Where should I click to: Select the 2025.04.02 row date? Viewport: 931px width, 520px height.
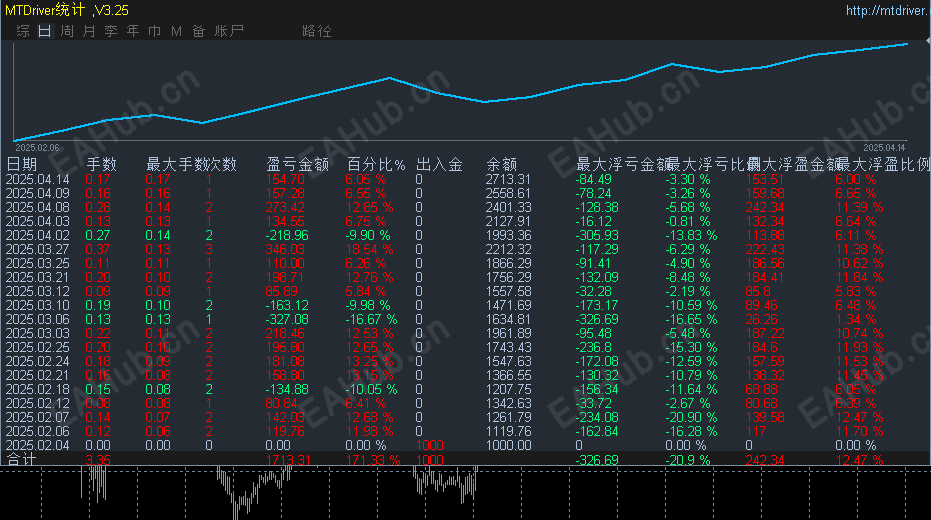[x=37, y=235]
